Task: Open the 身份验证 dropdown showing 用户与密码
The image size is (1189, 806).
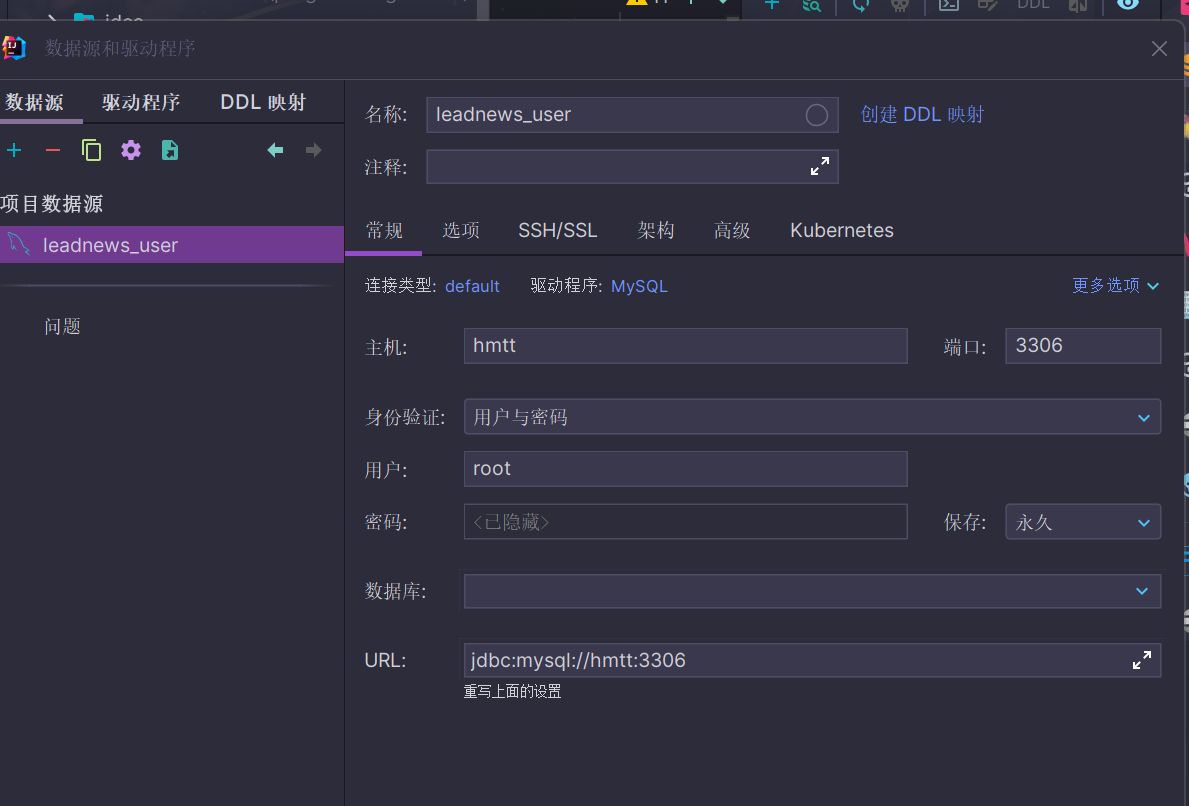Action: pos(812,417)
